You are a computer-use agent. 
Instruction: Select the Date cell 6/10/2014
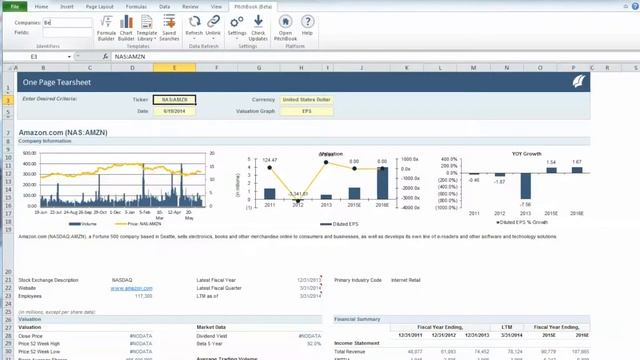click(x=174, y=111)
